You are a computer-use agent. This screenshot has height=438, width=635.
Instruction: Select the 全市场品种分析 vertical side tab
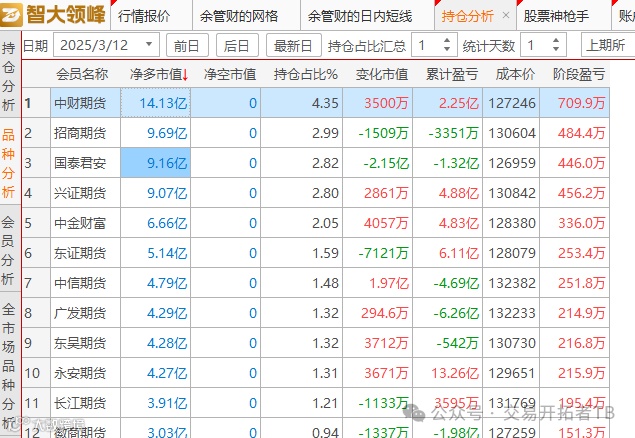tap(9, 365)
